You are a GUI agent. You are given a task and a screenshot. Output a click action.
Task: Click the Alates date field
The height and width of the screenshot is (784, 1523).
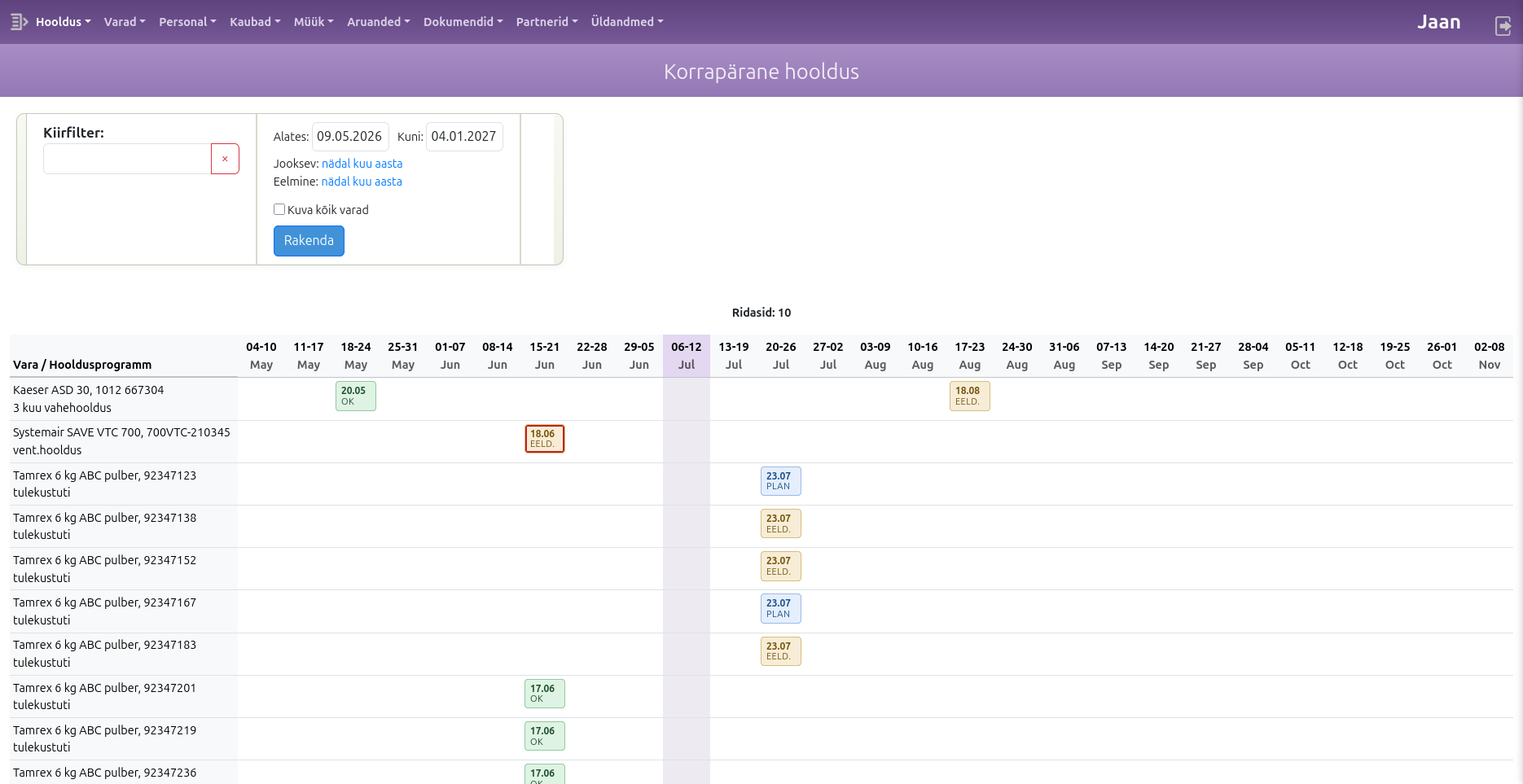(350, 137)
